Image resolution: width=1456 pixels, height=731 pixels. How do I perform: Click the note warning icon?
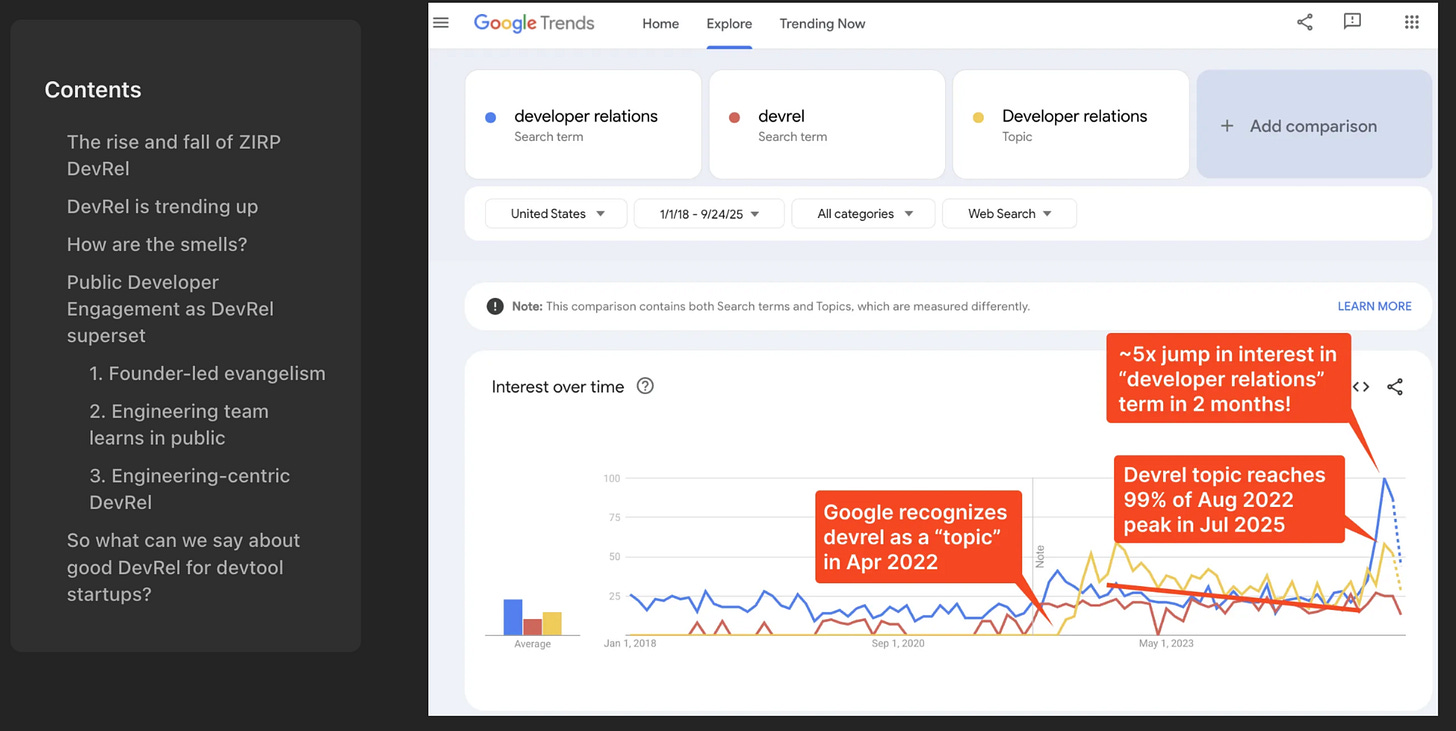pos(495,306)
